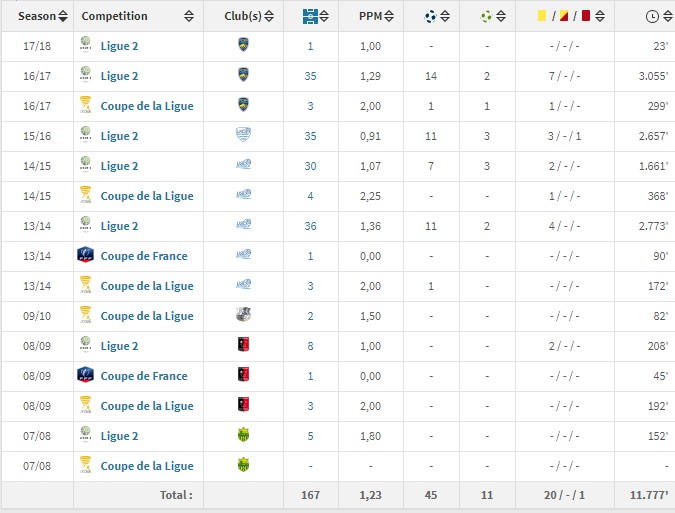Open 35 appearances link for 16/17 Ligue 2
Viewport: 675px width, 513px height.
310,76
